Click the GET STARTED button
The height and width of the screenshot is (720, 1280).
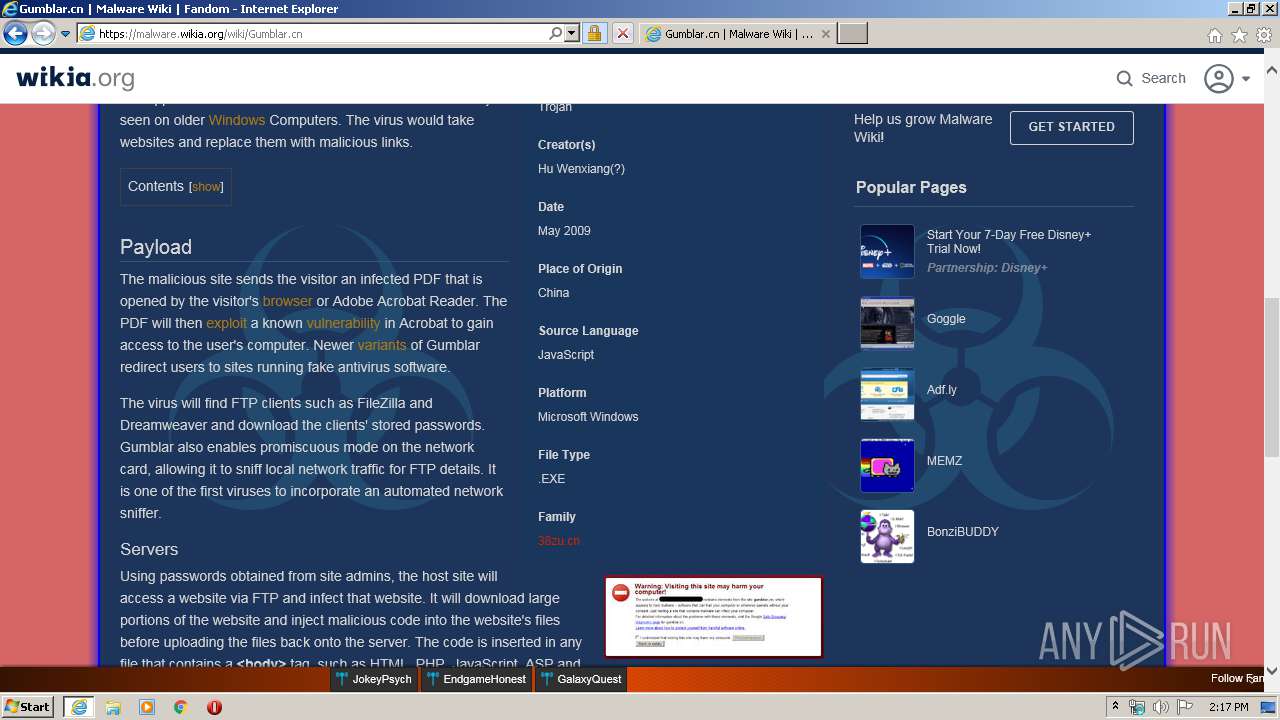[x=1071, y=127]
